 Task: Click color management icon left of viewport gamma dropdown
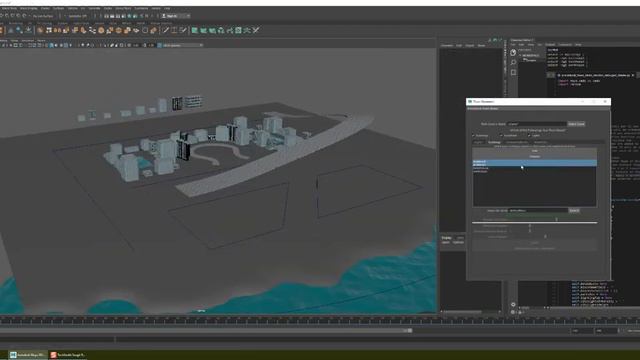(x=160, y=45)
